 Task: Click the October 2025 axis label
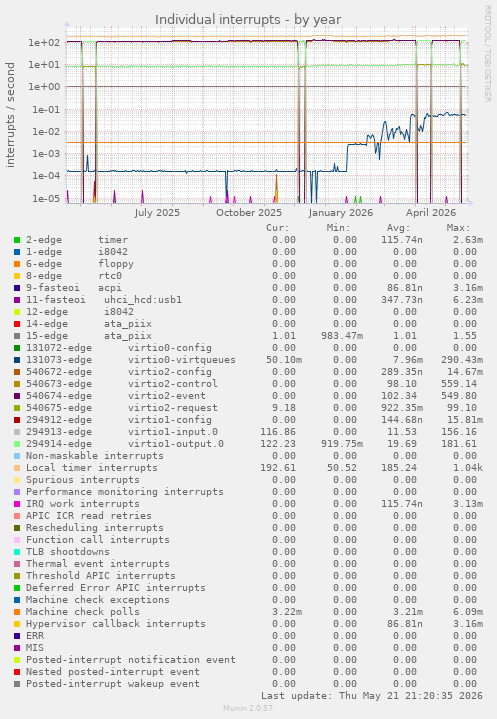249,213
